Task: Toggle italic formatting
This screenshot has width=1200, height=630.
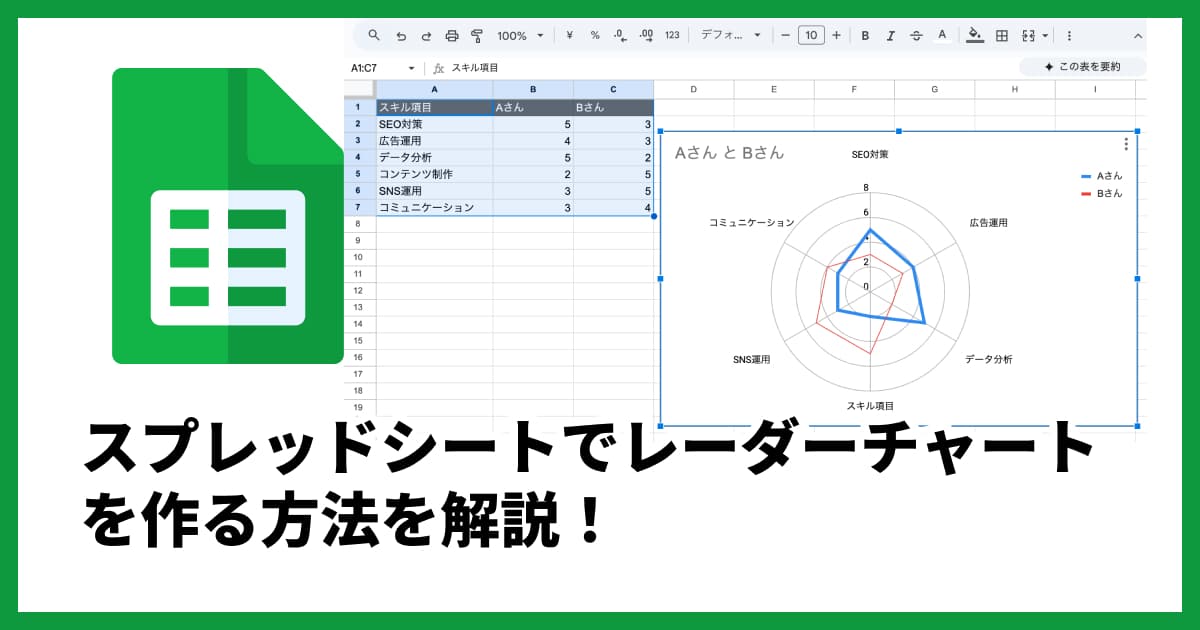Action: coord(891,35)
